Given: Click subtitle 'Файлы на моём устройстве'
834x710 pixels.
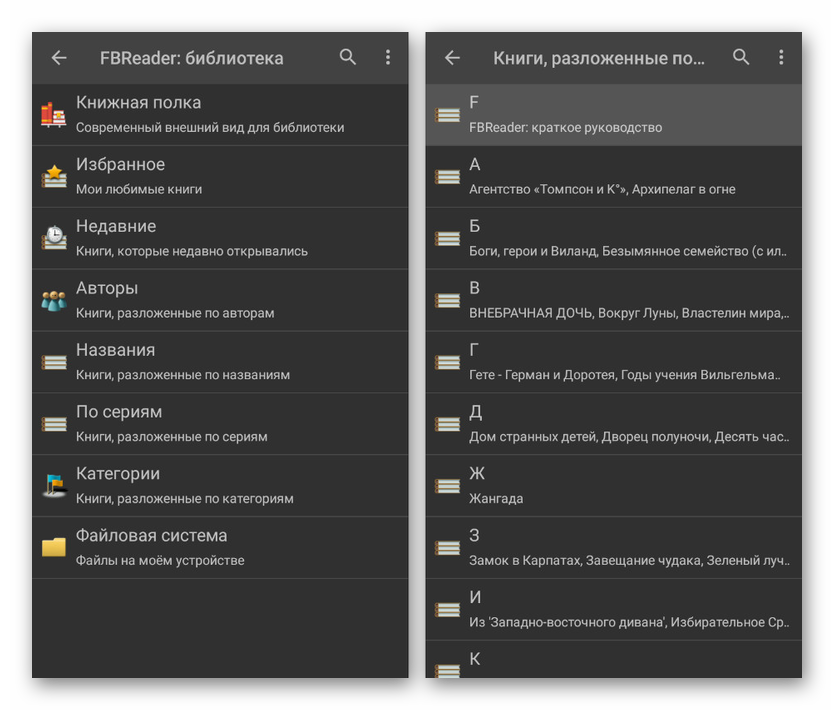Looking at the screenshot, I should pos(160,560).
